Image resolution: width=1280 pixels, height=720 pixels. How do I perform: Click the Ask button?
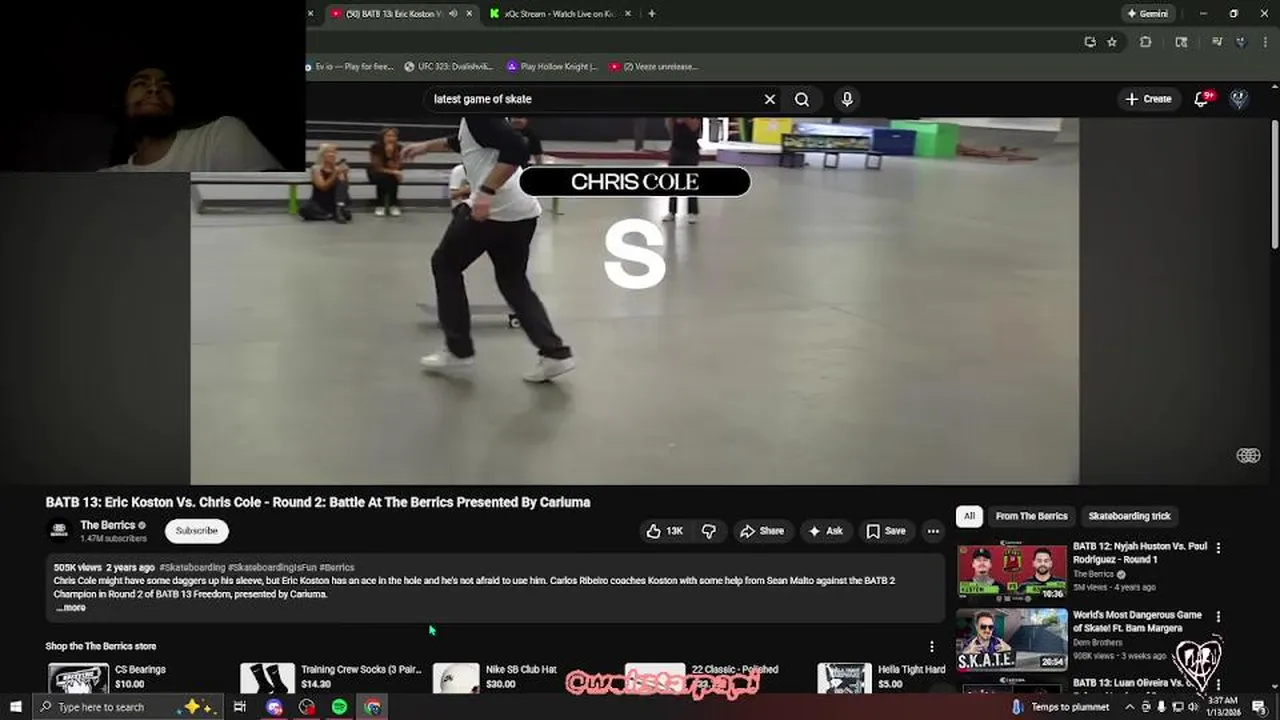(825, 531)
